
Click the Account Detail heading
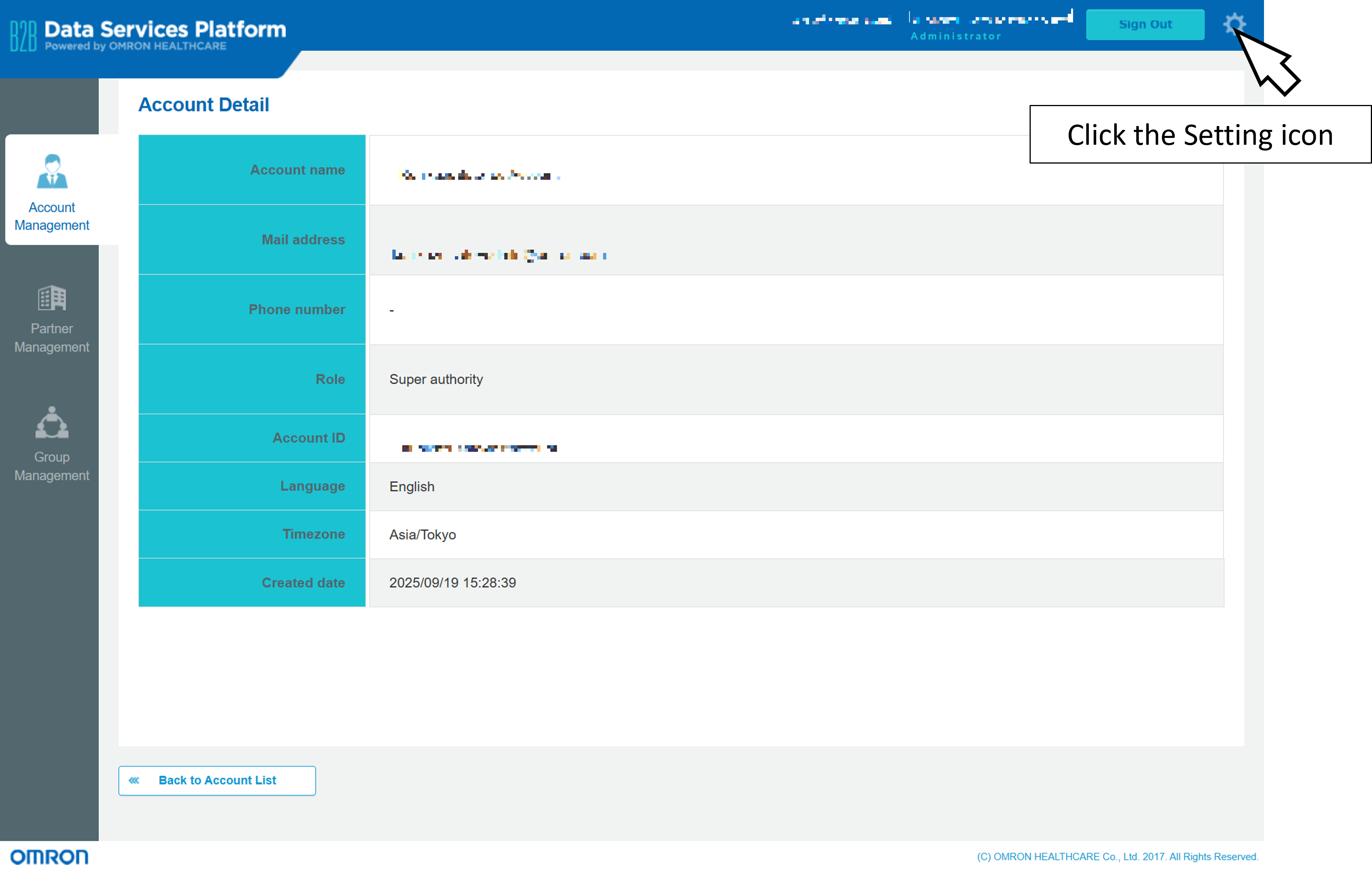tap(203, 105)
